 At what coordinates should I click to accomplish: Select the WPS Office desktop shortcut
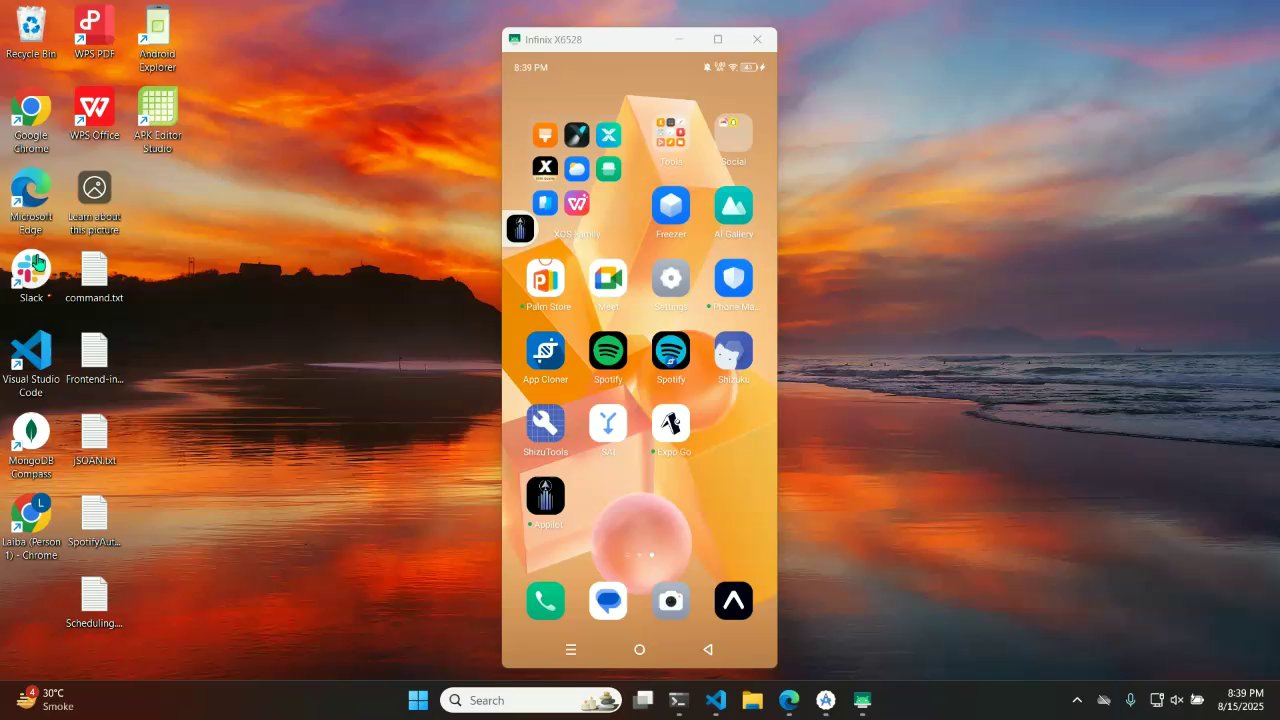(94, 115)
